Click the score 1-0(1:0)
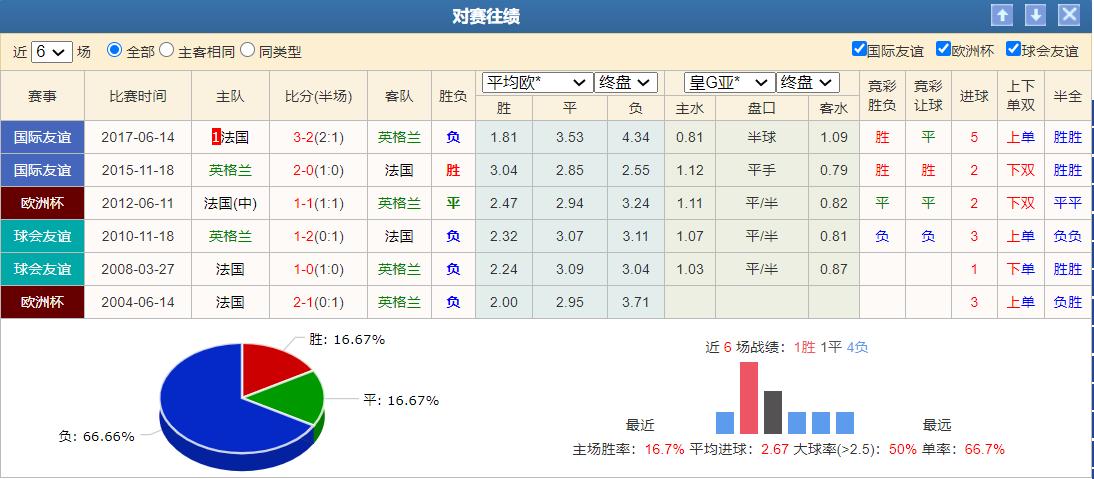 pos(318,269)
